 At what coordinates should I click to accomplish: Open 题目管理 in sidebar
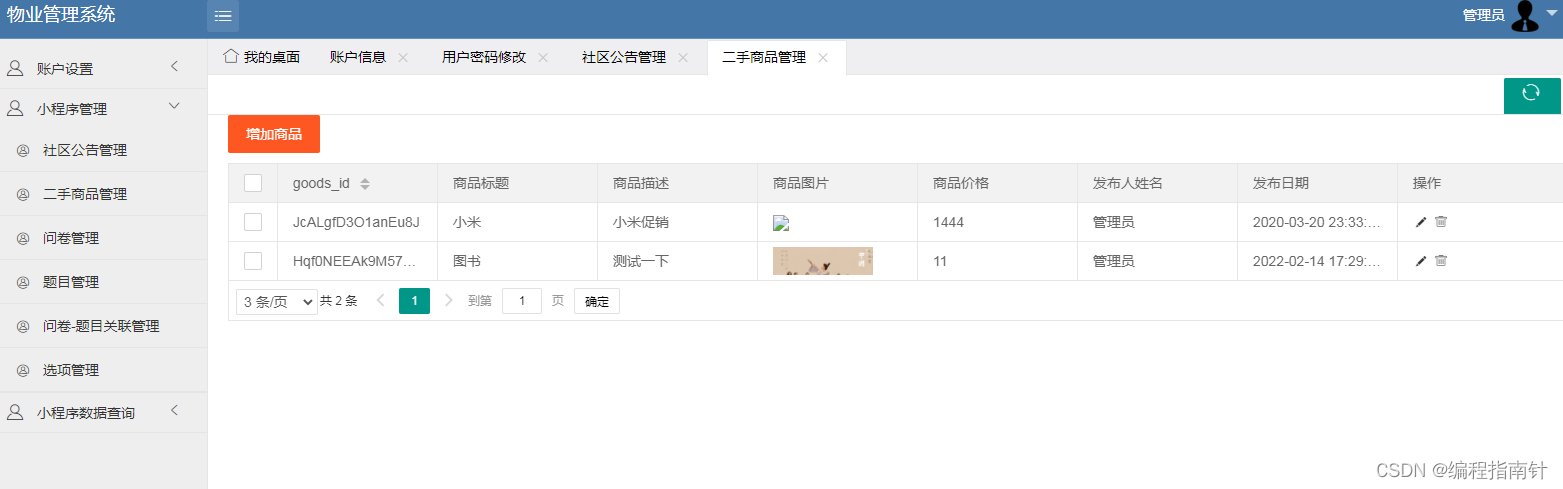coord(104,282)
